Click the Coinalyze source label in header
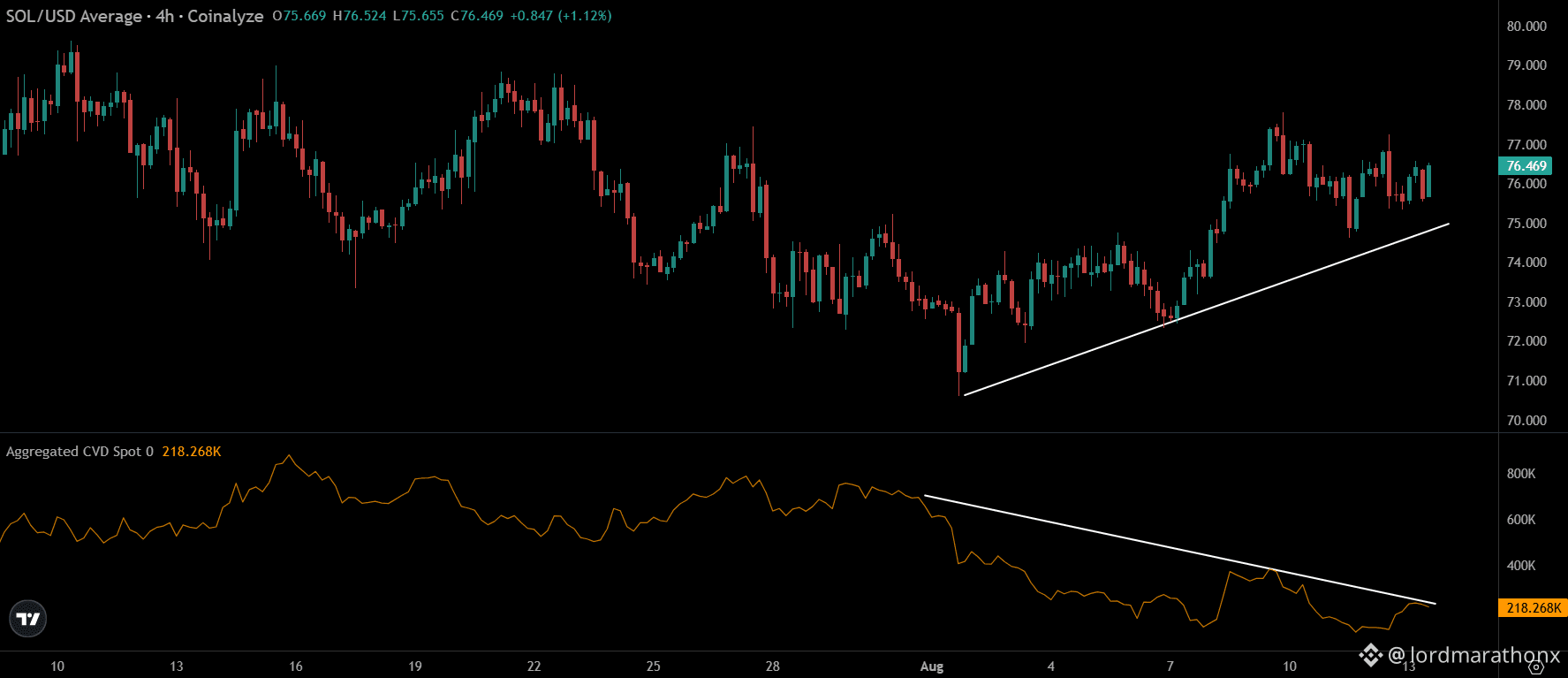 tap(225, 16)
